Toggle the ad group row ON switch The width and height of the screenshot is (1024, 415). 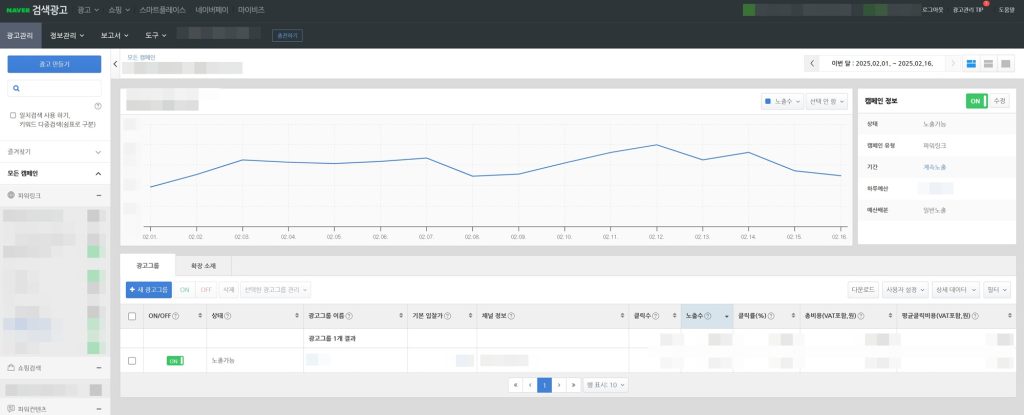175,361
